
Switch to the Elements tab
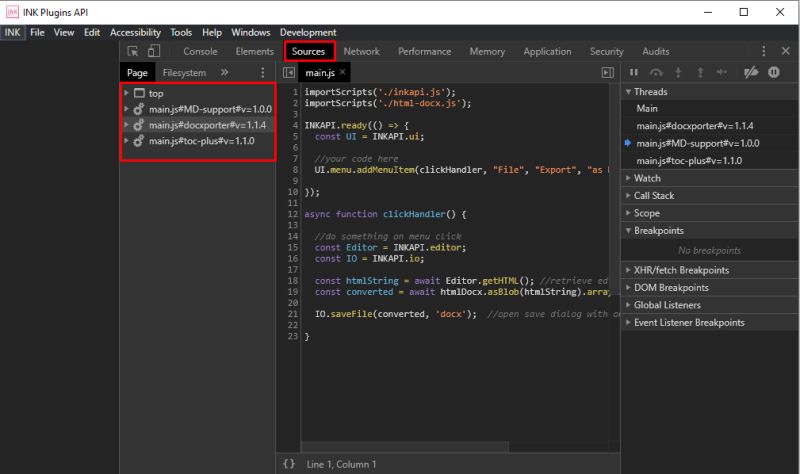coord(255,52)
